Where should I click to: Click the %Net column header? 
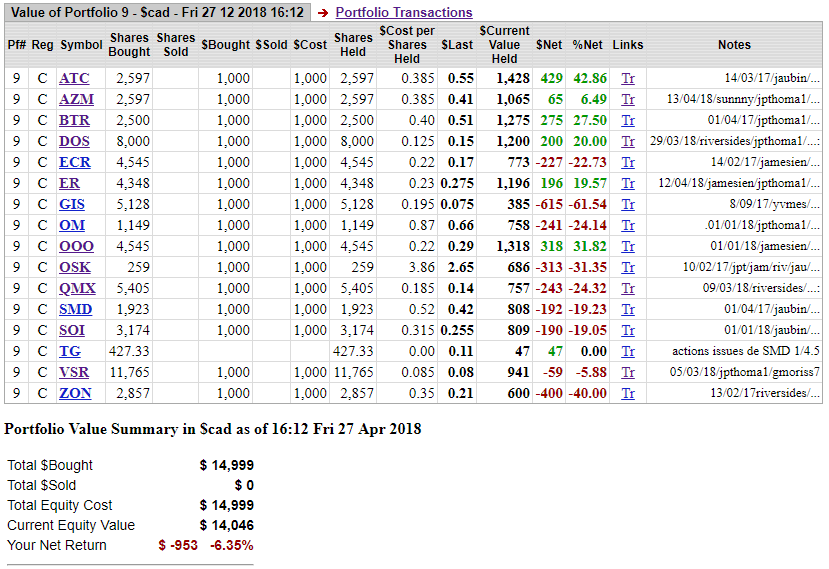click(588, 45)
